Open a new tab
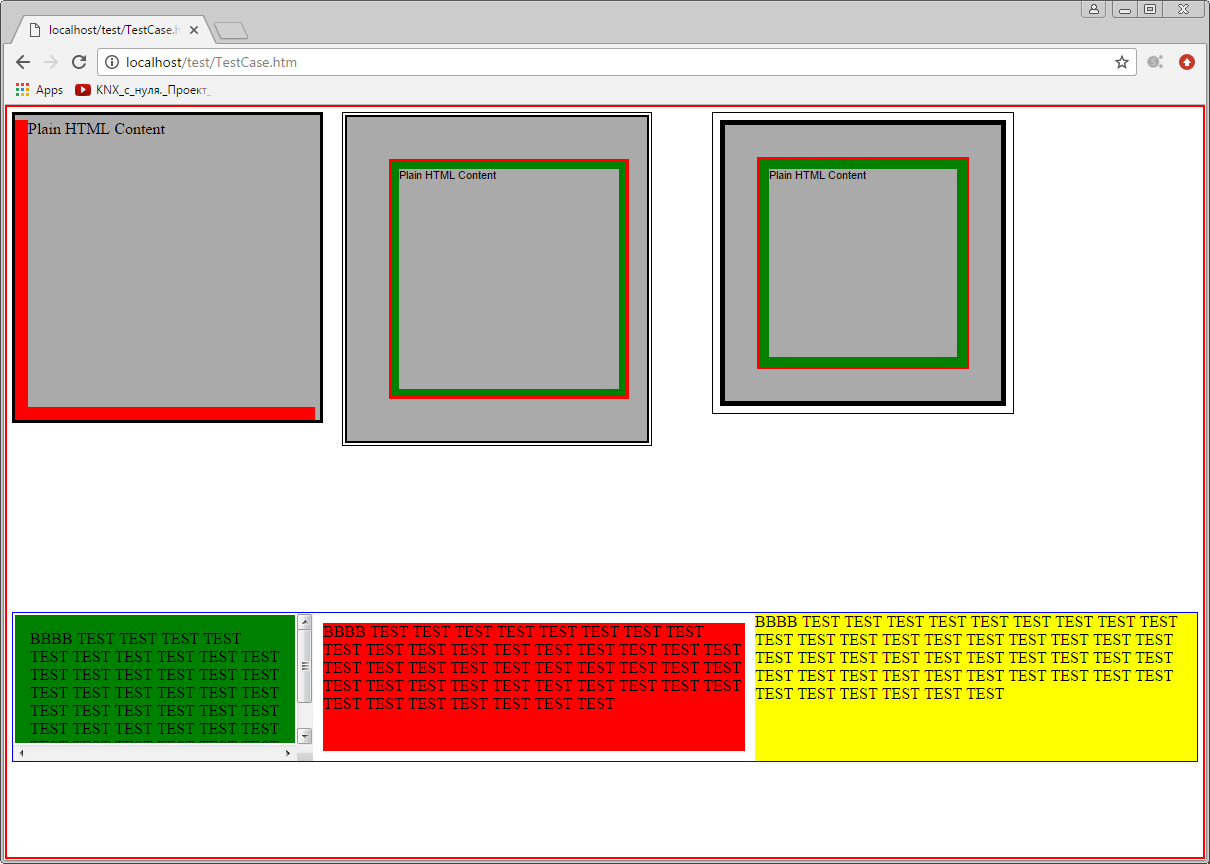Screen dimensions: 1210x864 231,31
